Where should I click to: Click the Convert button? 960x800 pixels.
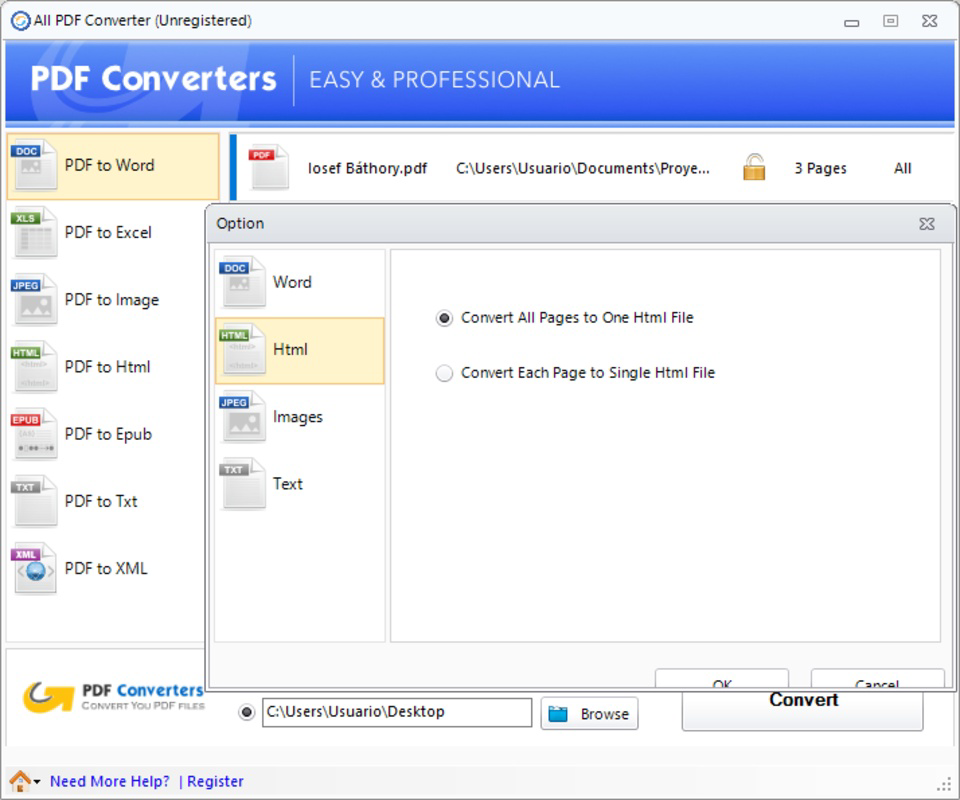(x=803, y=710)
